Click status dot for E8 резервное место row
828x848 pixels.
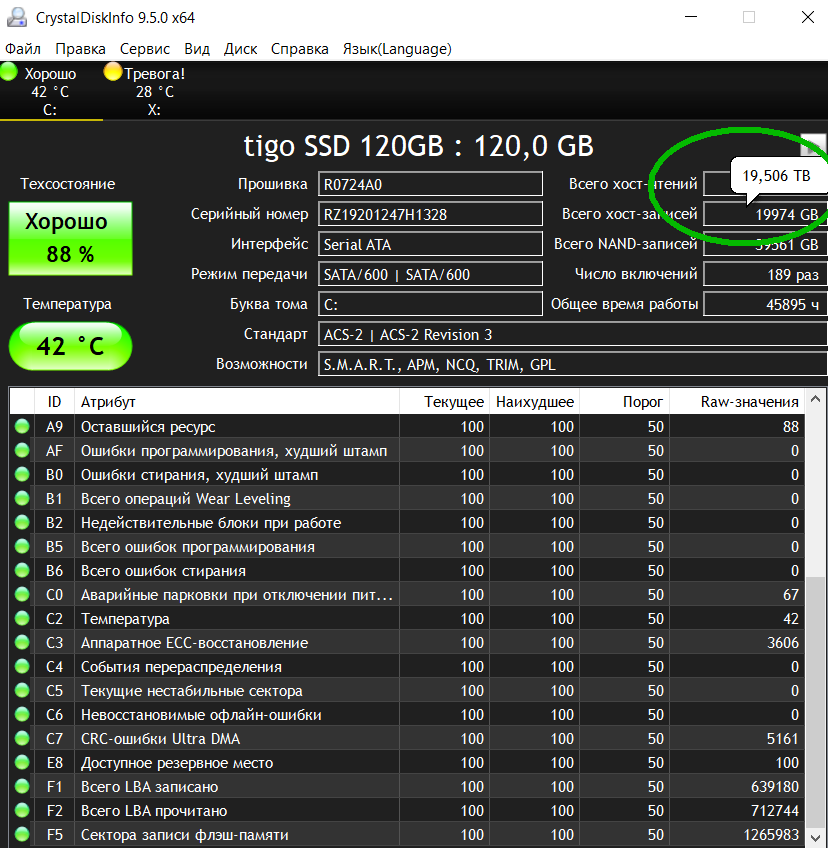point(22,763)
